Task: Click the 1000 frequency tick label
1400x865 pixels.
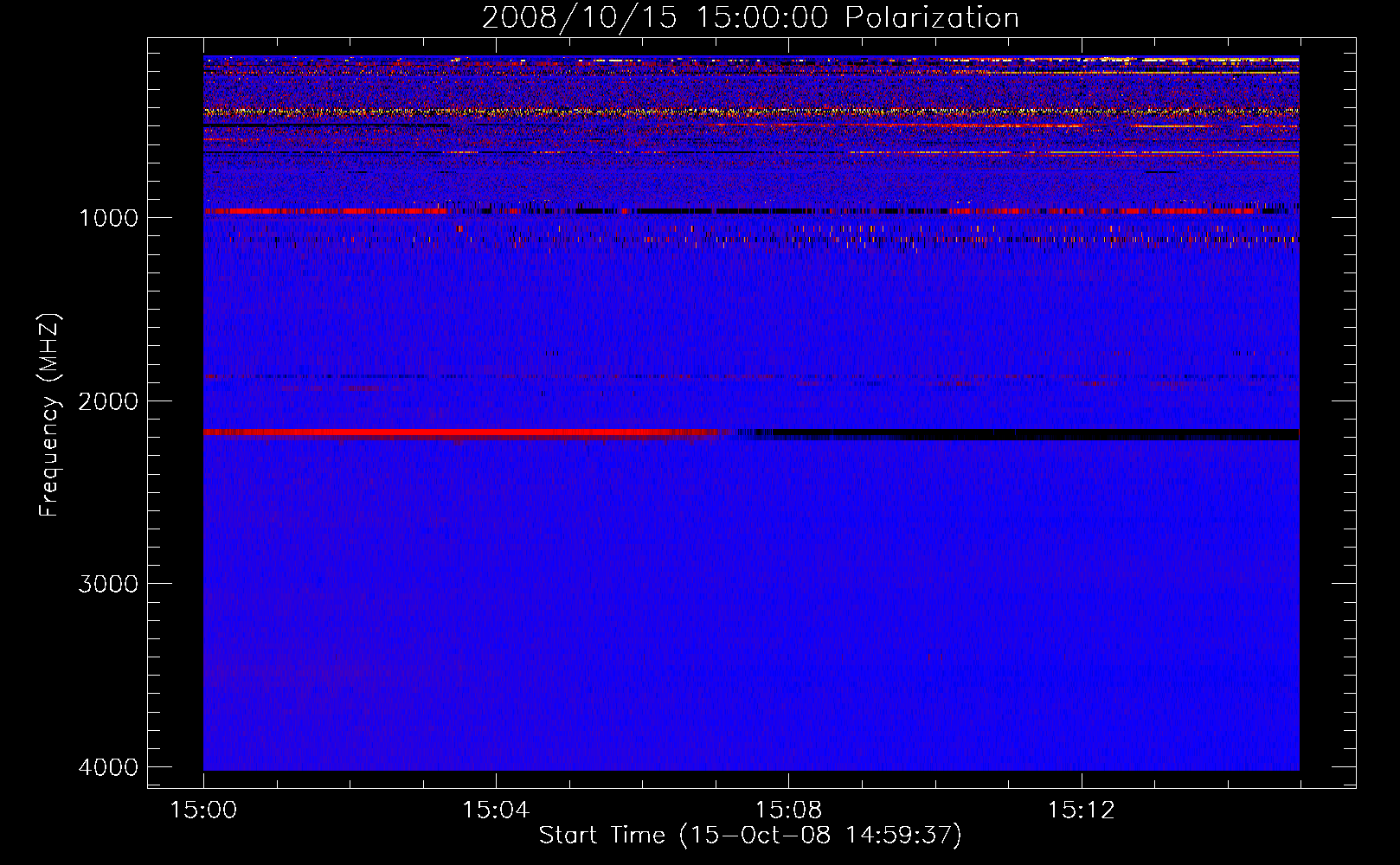Action: [x=108, y=218]
